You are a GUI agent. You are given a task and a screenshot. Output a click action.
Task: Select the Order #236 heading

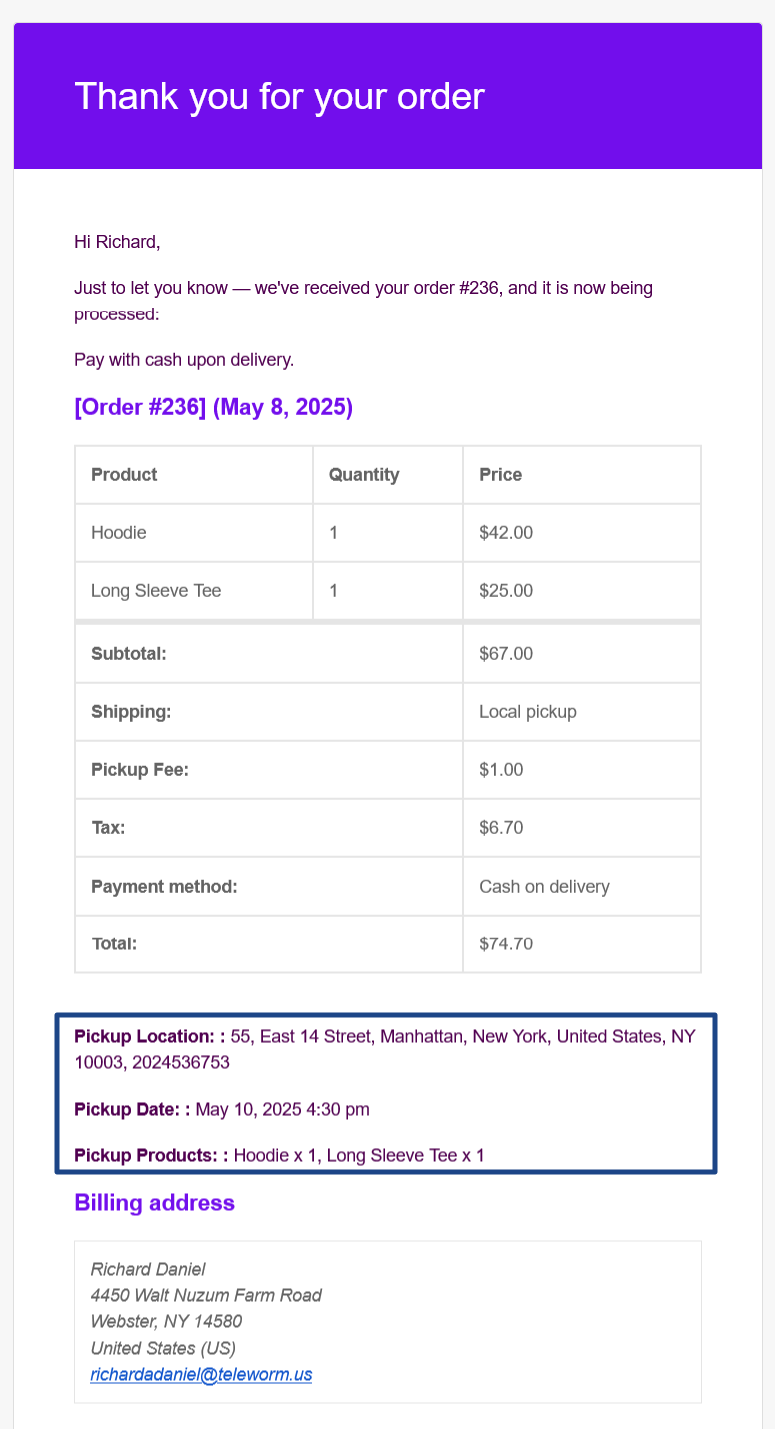coord(213,409)
